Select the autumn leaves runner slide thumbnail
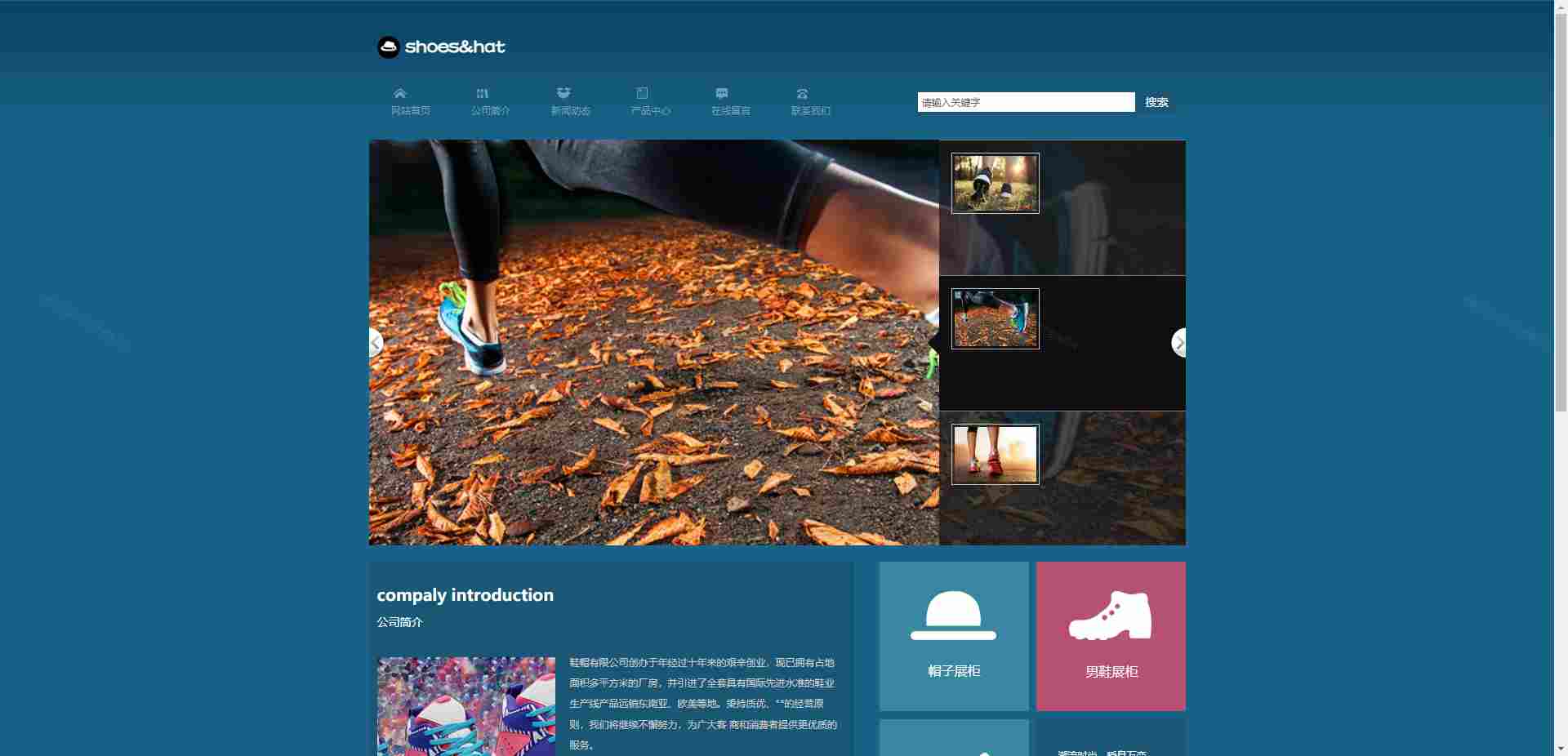Viewport: 1568px width, 756px height. [996, 319]
